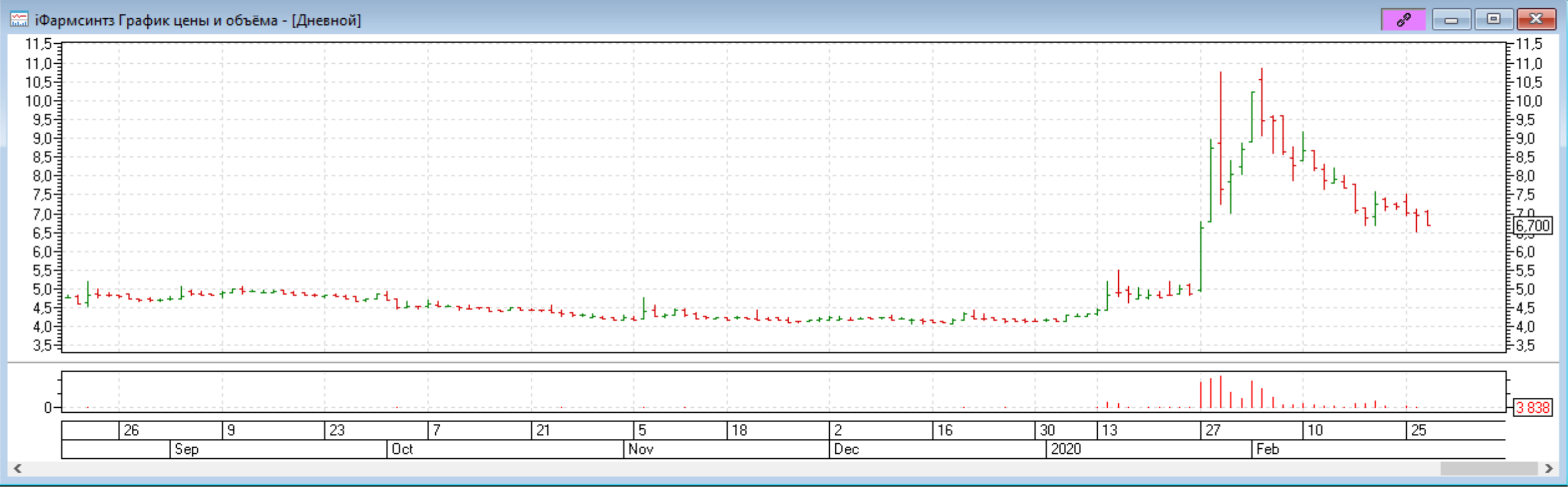This screenshot has height=487, width=1568.
Task: Click the 6,700 current price label
Action: [1533, 226]
